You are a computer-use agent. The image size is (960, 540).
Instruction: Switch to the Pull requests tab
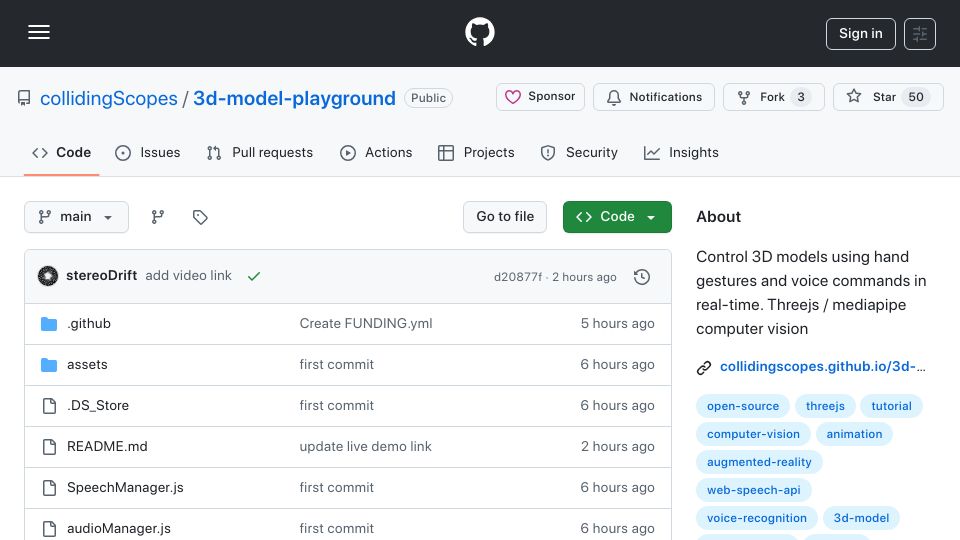coord(260,152)
